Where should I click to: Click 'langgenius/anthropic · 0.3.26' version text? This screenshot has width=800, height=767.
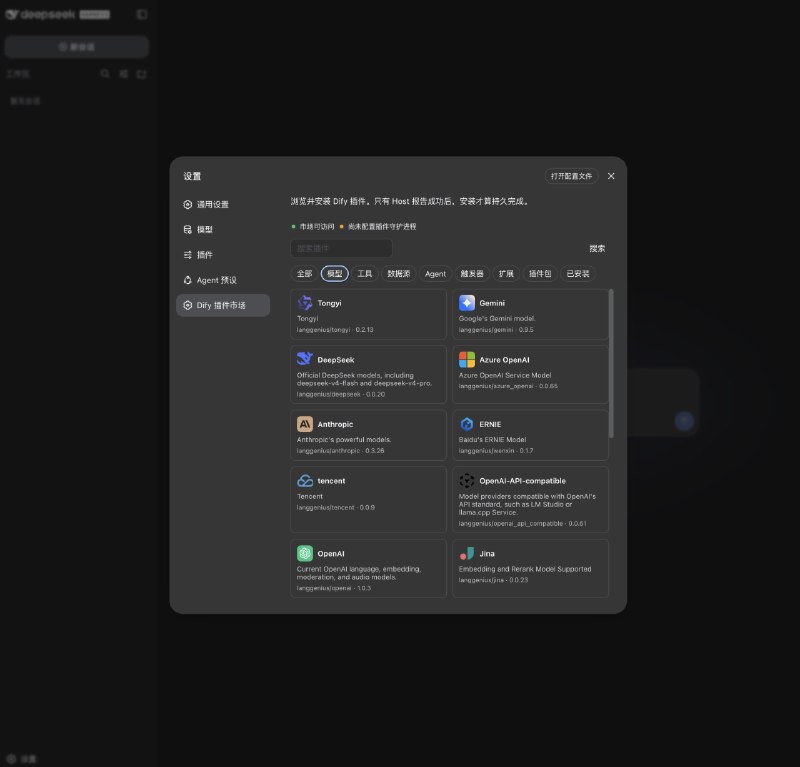pyautogui.click(x=340, y=451)
